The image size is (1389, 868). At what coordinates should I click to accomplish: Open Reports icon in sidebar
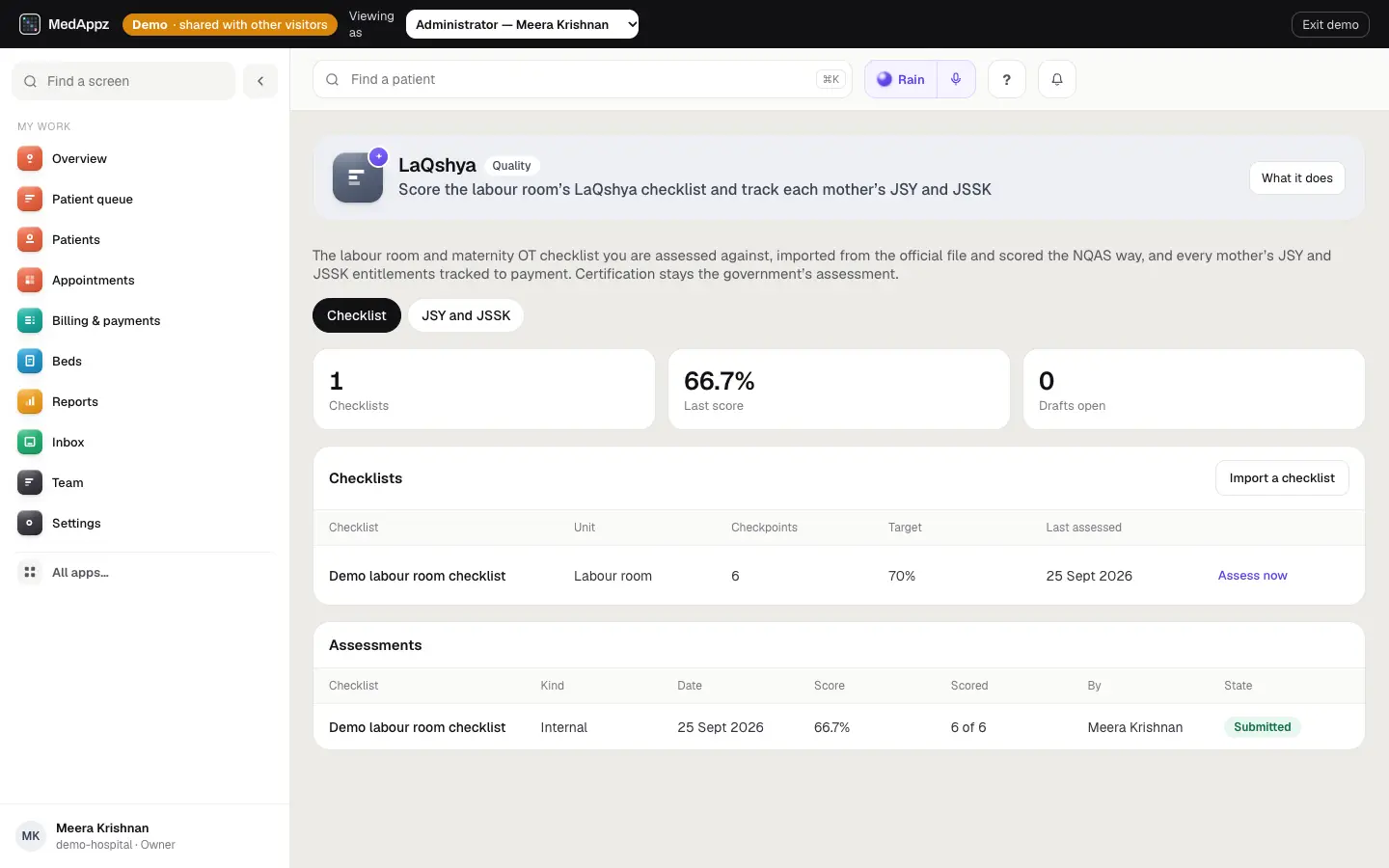[x=30, y=402]
